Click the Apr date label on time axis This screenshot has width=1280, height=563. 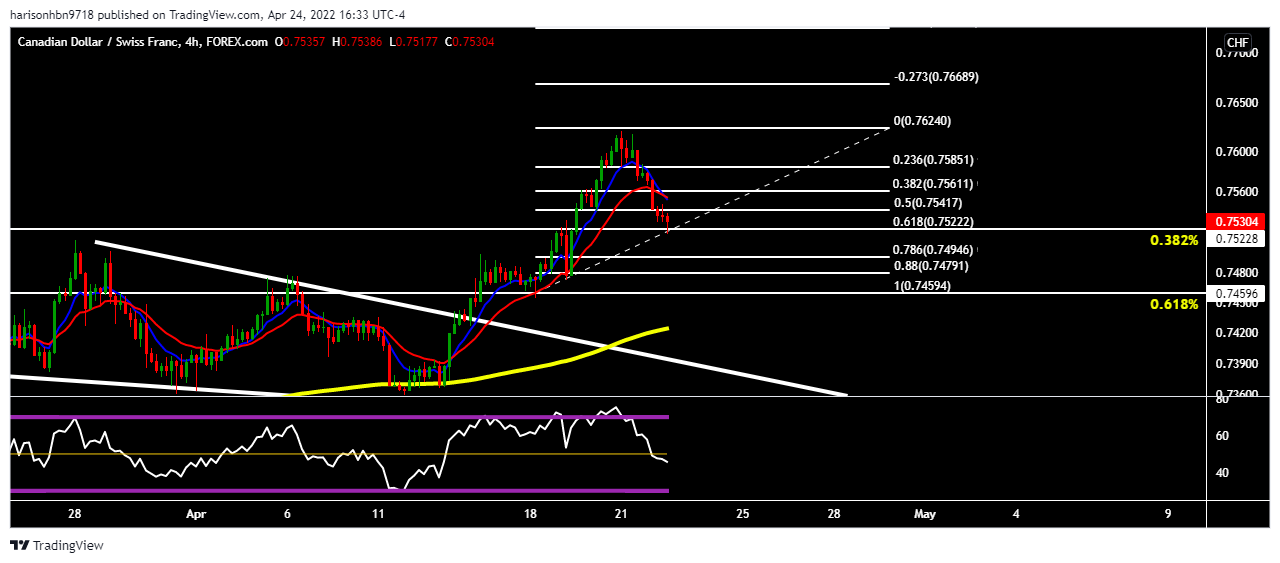(x=196, y=513)
